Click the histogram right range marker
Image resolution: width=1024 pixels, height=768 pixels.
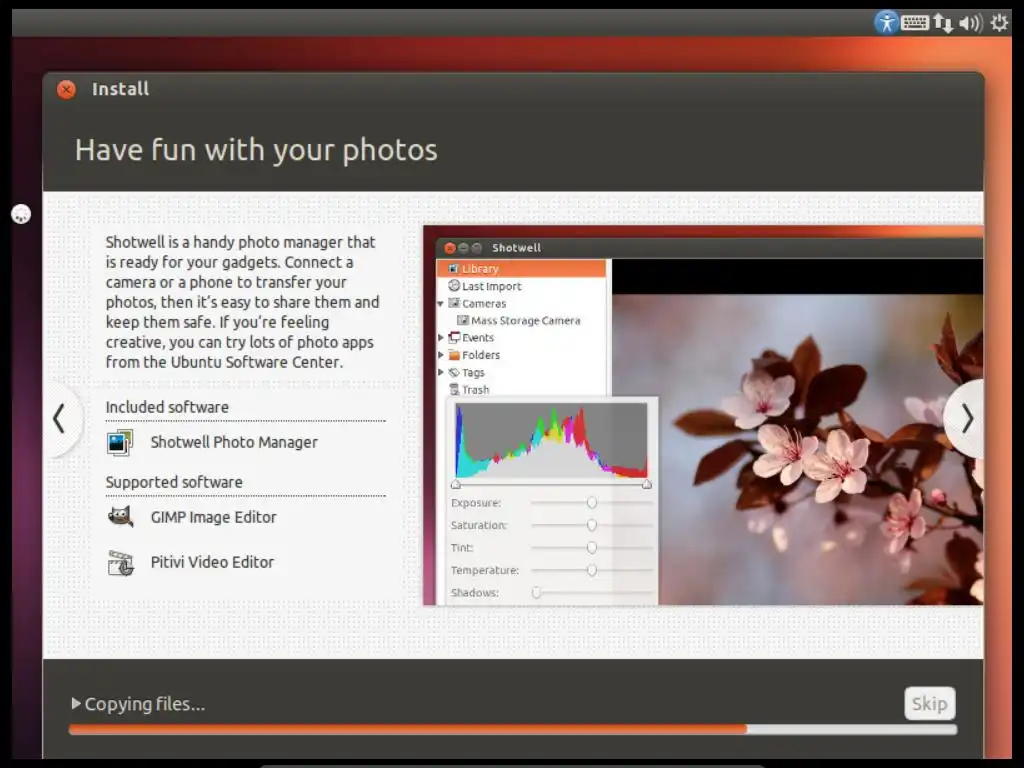click(x=647, y=484)
